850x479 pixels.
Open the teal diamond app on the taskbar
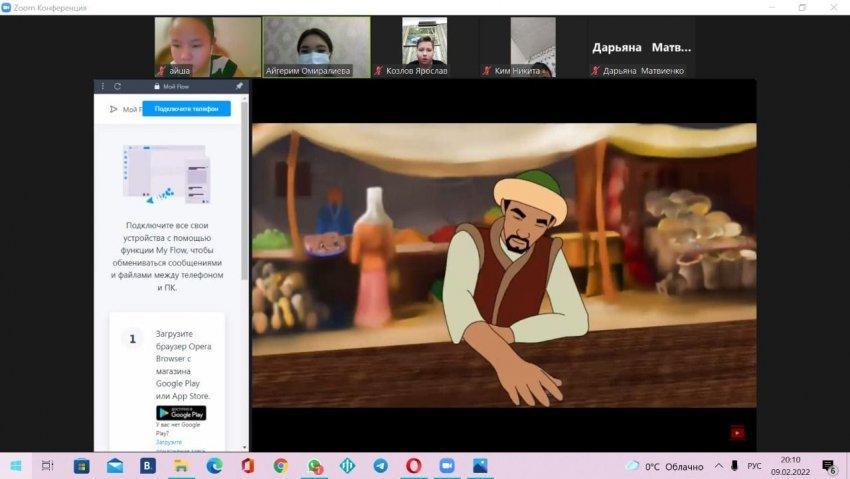[x=347, y=466]
